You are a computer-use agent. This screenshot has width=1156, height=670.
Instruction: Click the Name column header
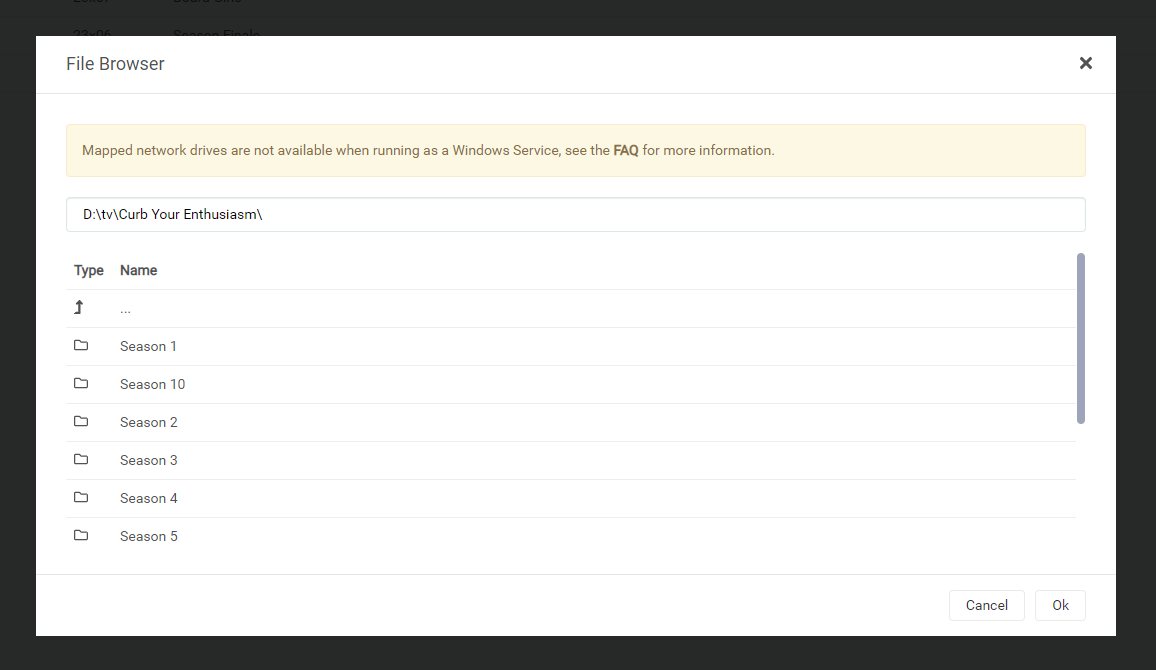[x=139, y=271]
